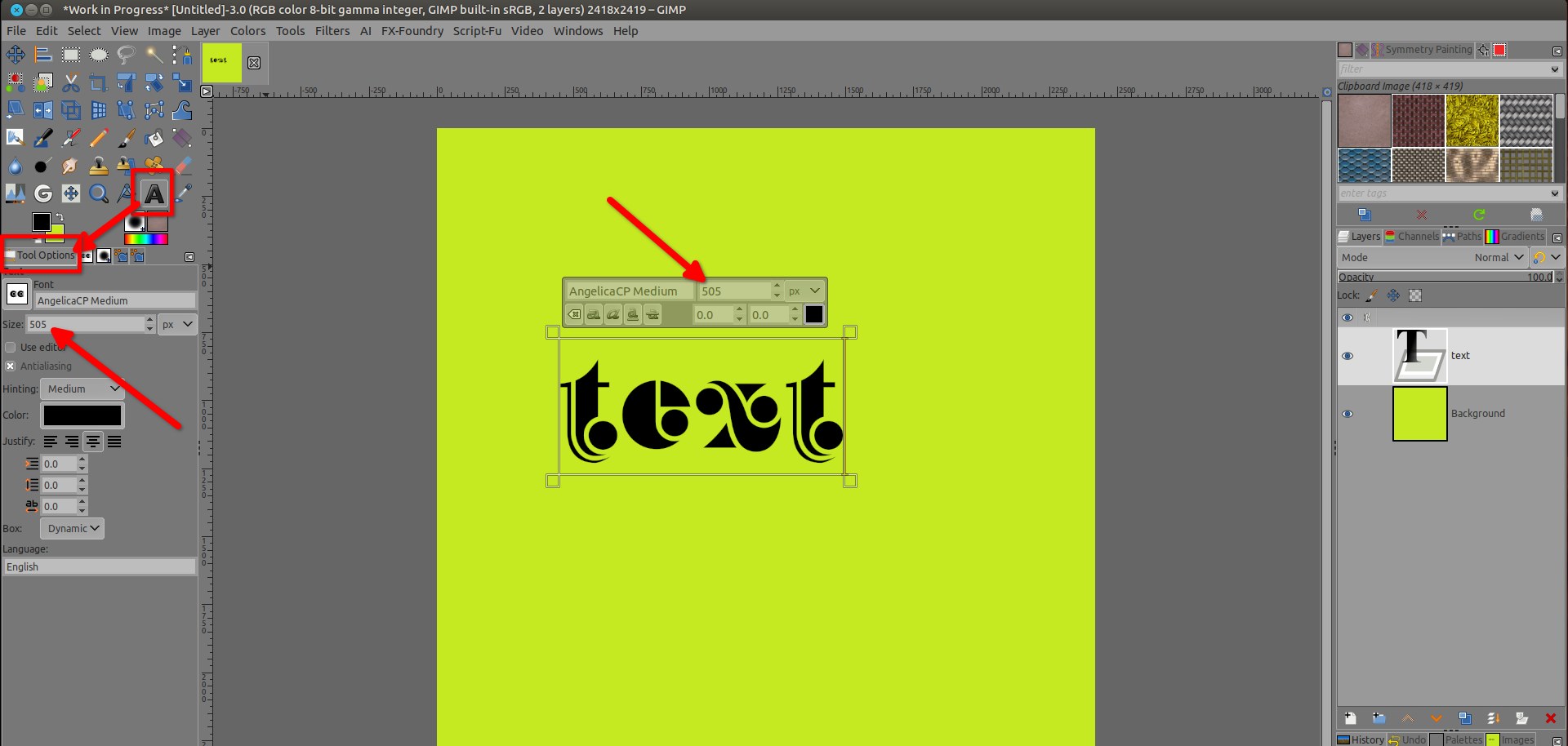Open the Box Dynamic dropdown

pyautogui.click(x=73, y=529)
